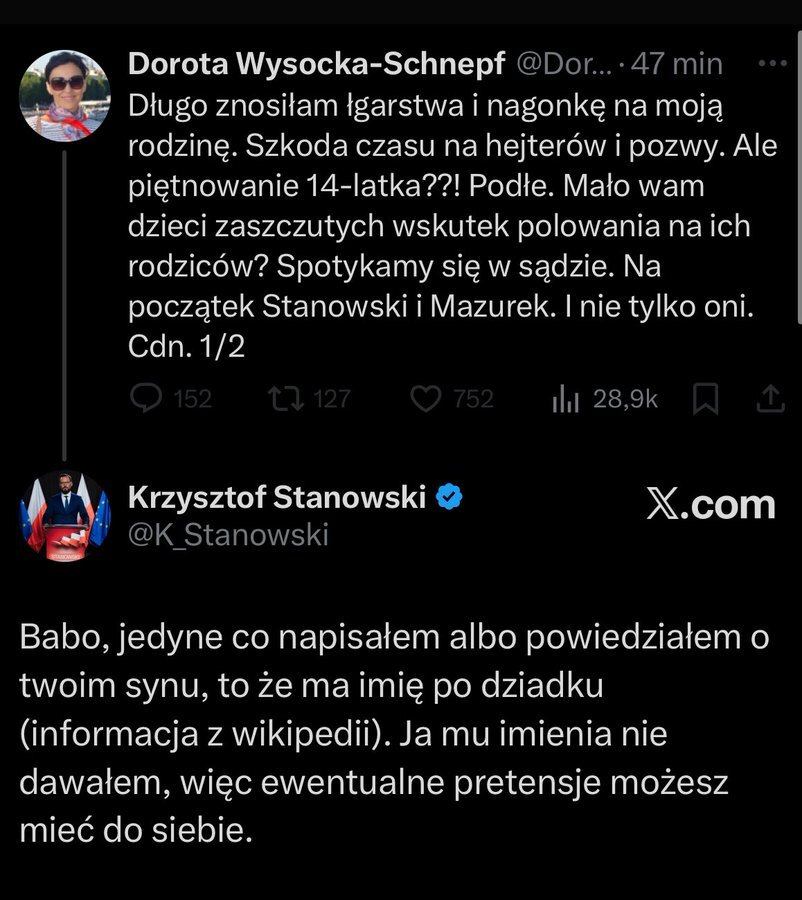Open the three-dot more options menu

pos(773,63)
